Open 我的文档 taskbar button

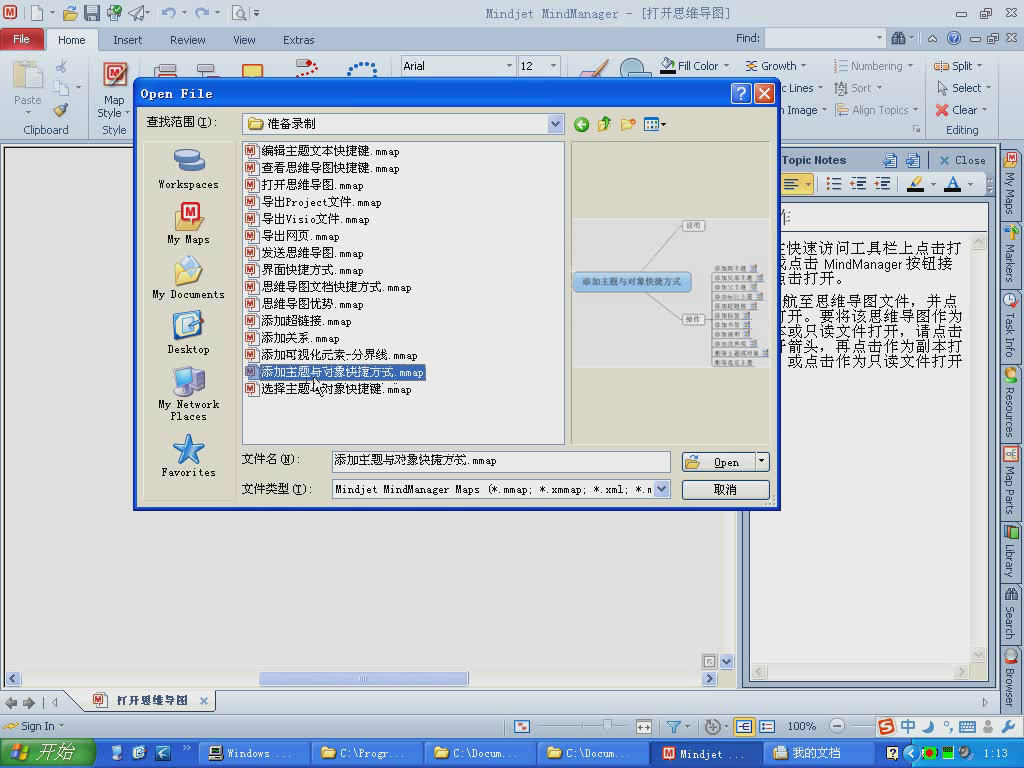pos(818,753)
